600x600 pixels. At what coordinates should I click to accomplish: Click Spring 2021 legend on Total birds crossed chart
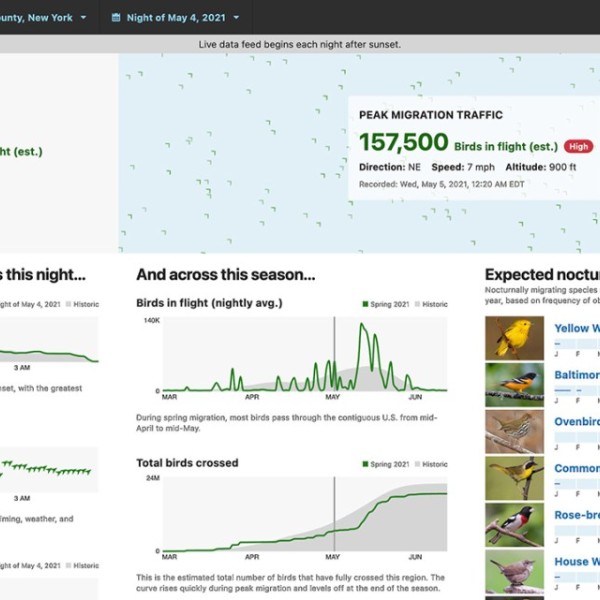tap(384, 464)
